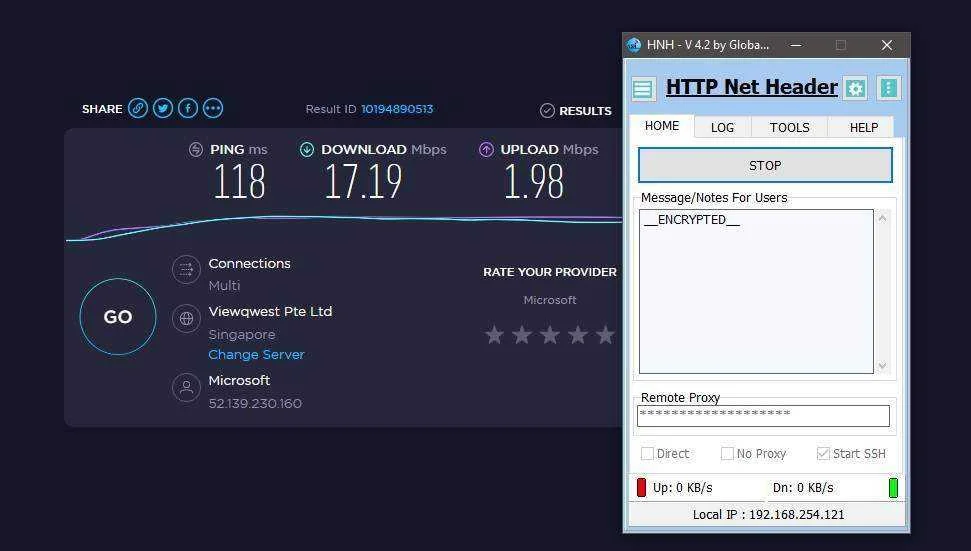Click Microsoft under Rate Your Provider
The height and width of the screenshot is (551, 971).
(x=550, y=300)
